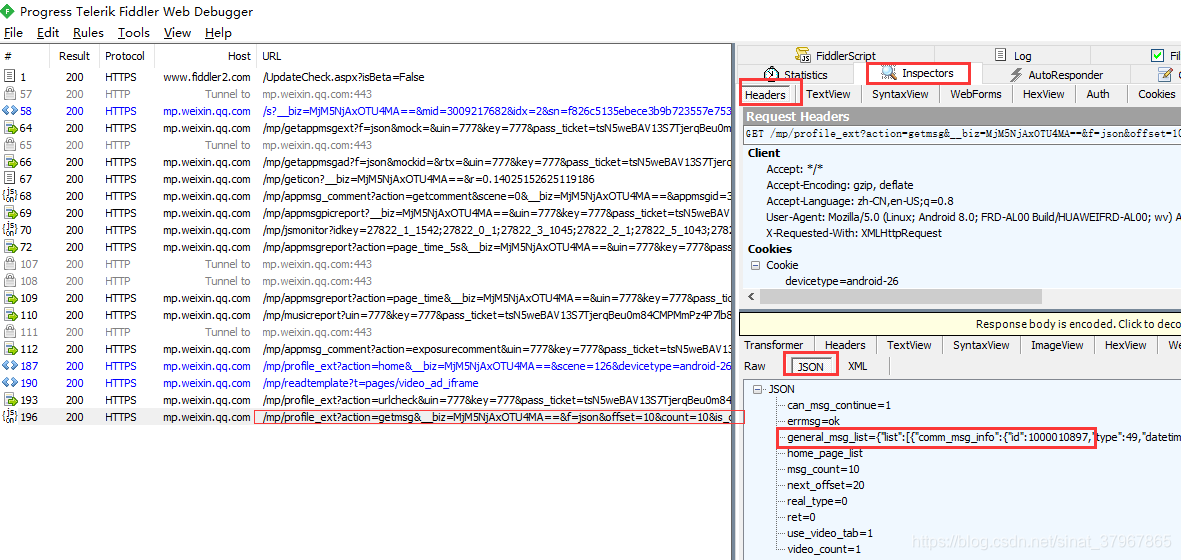
Task: Click the Fiddler app icon in title bar
Action: 8,11
